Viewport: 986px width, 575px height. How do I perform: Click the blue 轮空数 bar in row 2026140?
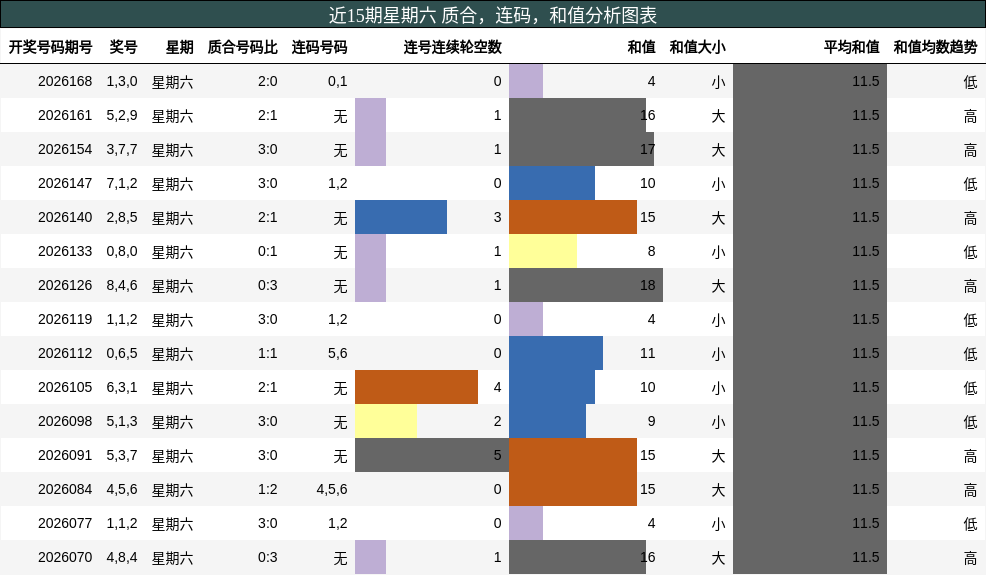(401, 217)
